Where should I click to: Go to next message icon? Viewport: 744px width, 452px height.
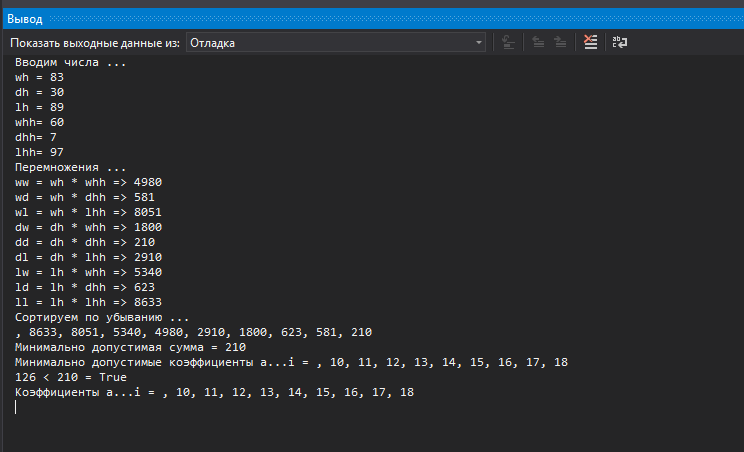[560, 42]
